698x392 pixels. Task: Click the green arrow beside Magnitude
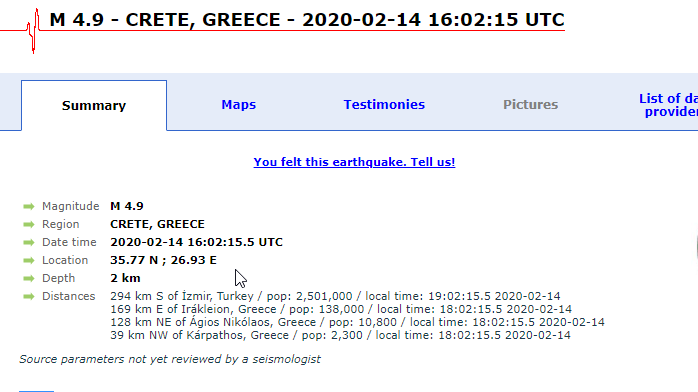pos(29,206)
